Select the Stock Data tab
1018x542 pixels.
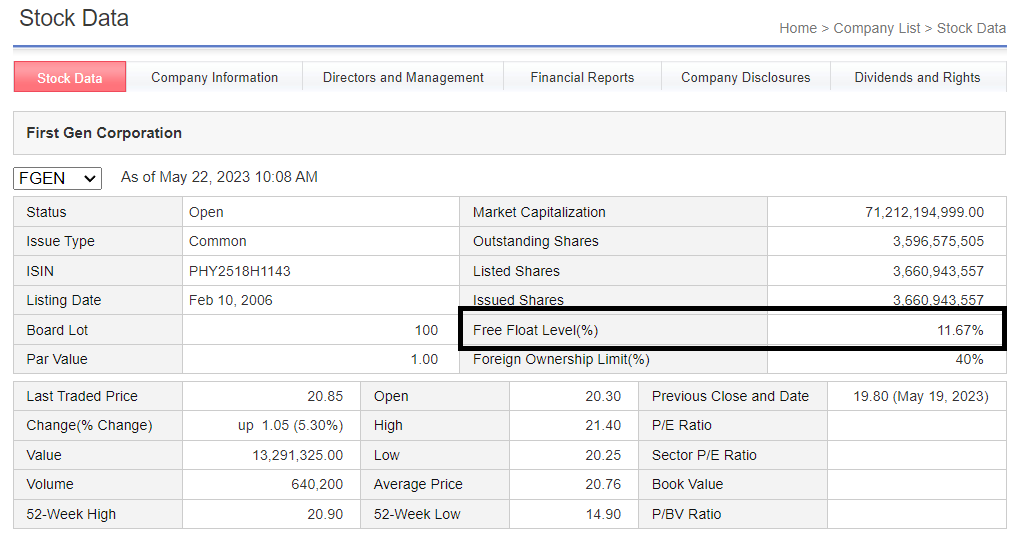pyautogui.click(x=69, y=77)
